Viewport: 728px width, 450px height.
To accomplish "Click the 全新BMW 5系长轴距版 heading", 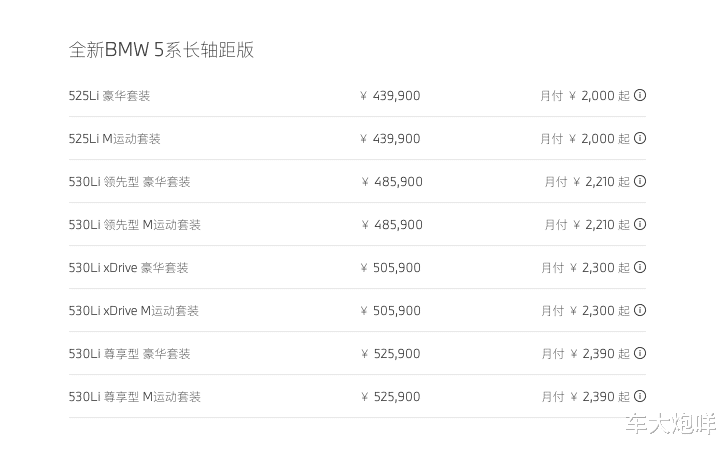I will click(161, 49).
